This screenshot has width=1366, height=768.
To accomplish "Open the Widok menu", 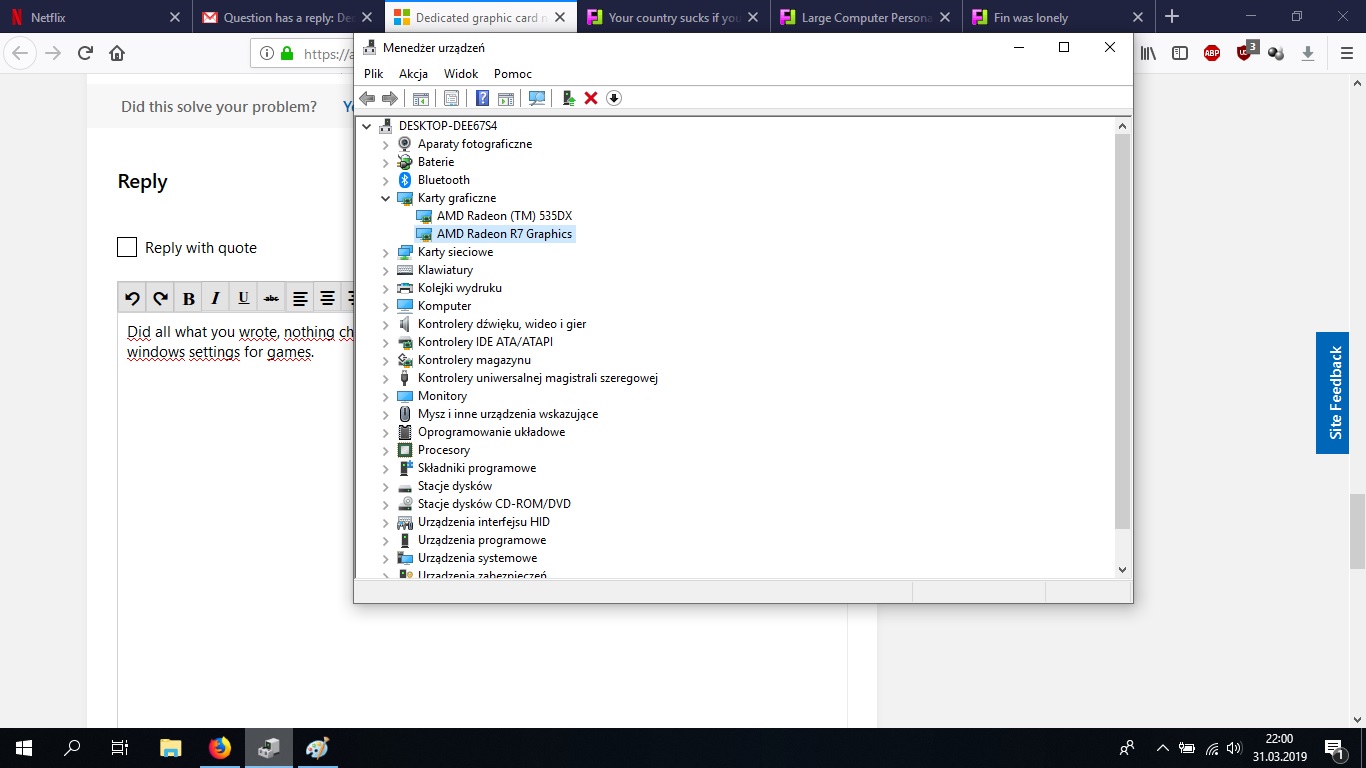I will click(x=461, y=74).
